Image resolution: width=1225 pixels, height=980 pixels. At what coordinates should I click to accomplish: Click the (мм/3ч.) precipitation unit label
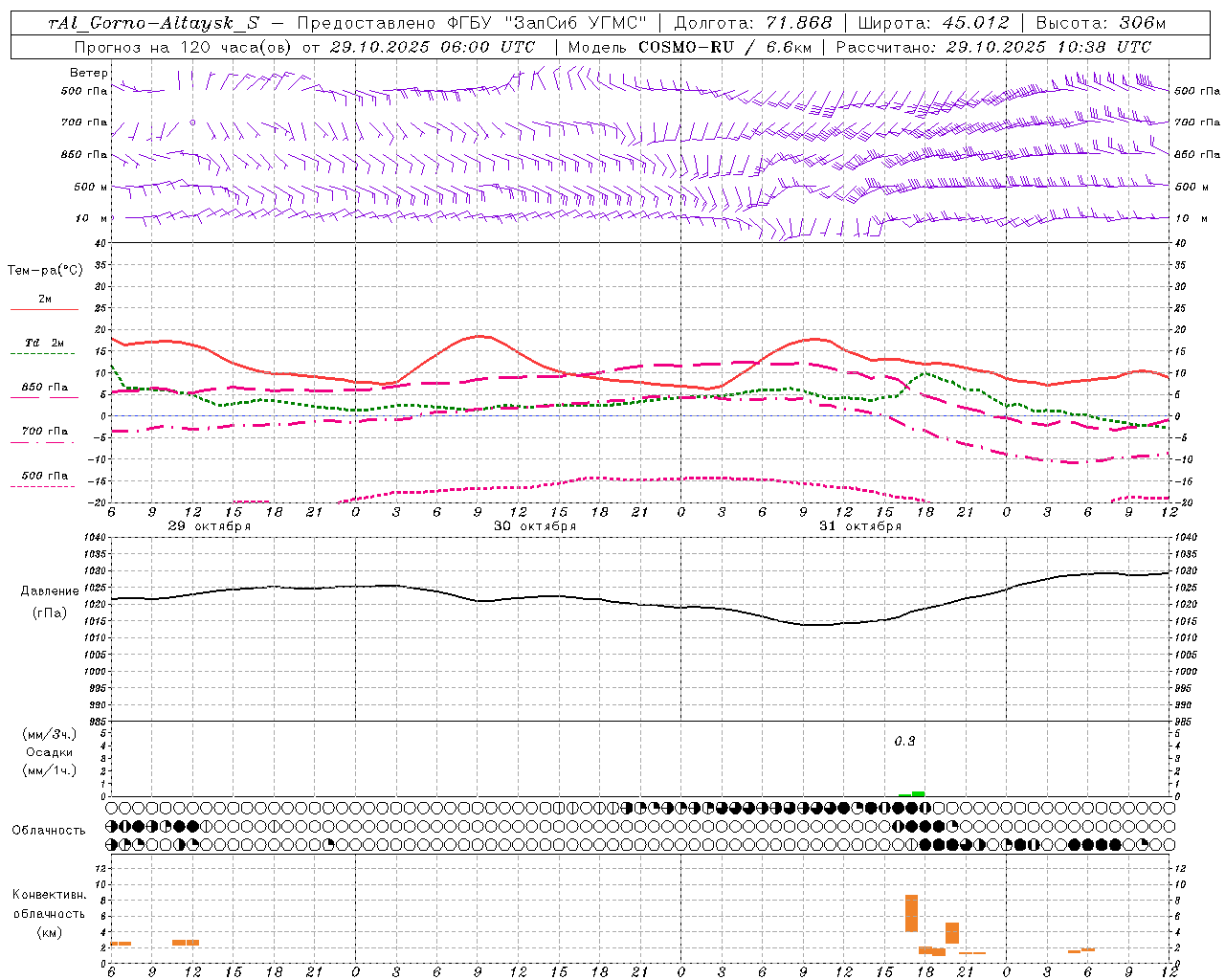coord(50,735)
